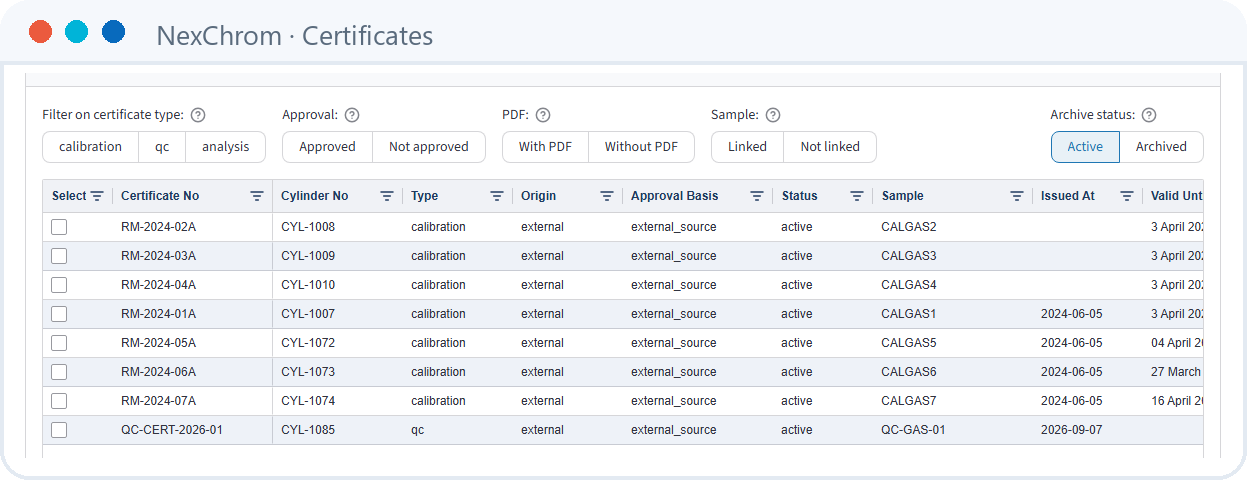Filter to certificates Without PDF
This screenshot has height=480, width=1247.
pos(642,147)
